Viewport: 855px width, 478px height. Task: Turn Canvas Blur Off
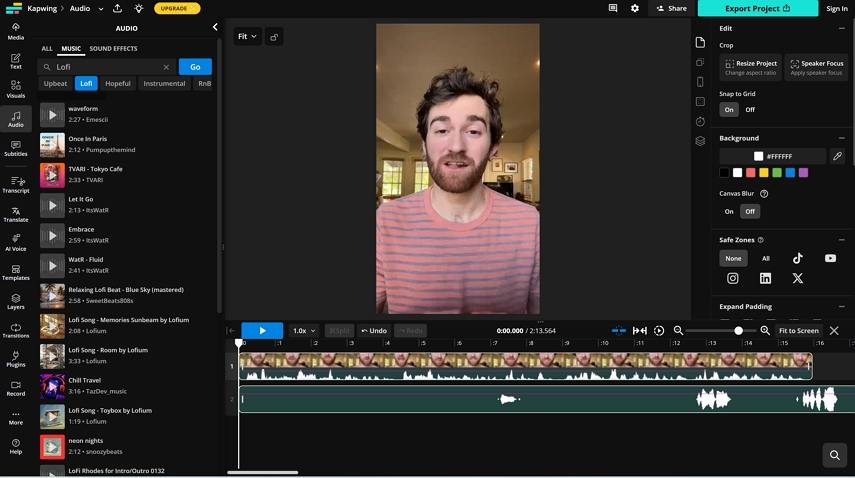pyautogui.click(x=750, y=211)
